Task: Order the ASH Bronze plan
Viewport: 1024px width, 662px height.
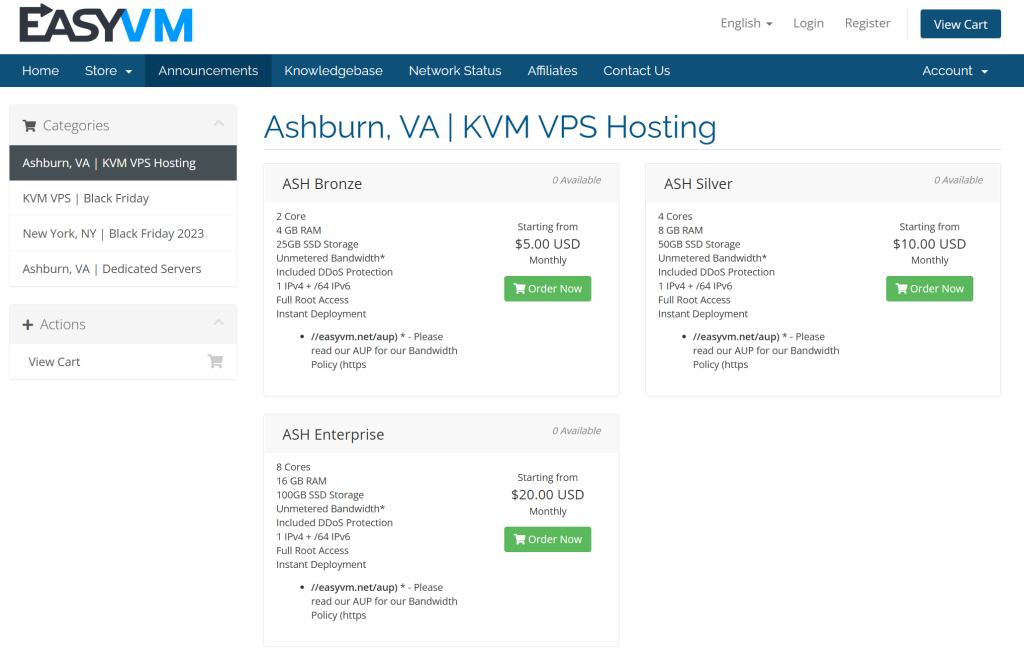Action: [x=547, y=289]
